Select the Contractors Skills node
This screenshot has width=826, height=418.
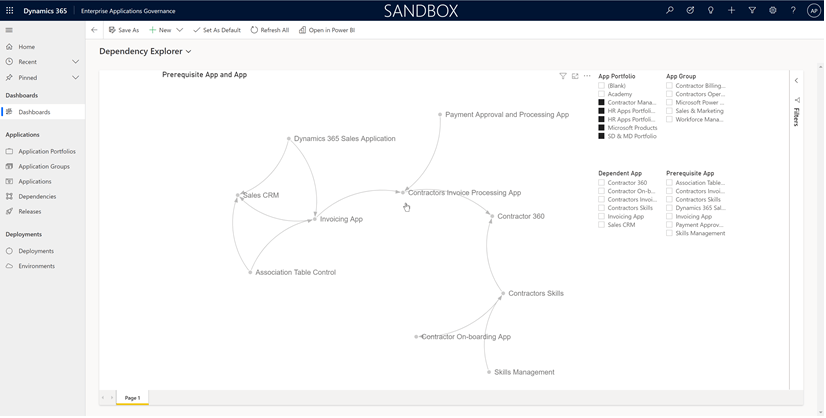(503, 294)
